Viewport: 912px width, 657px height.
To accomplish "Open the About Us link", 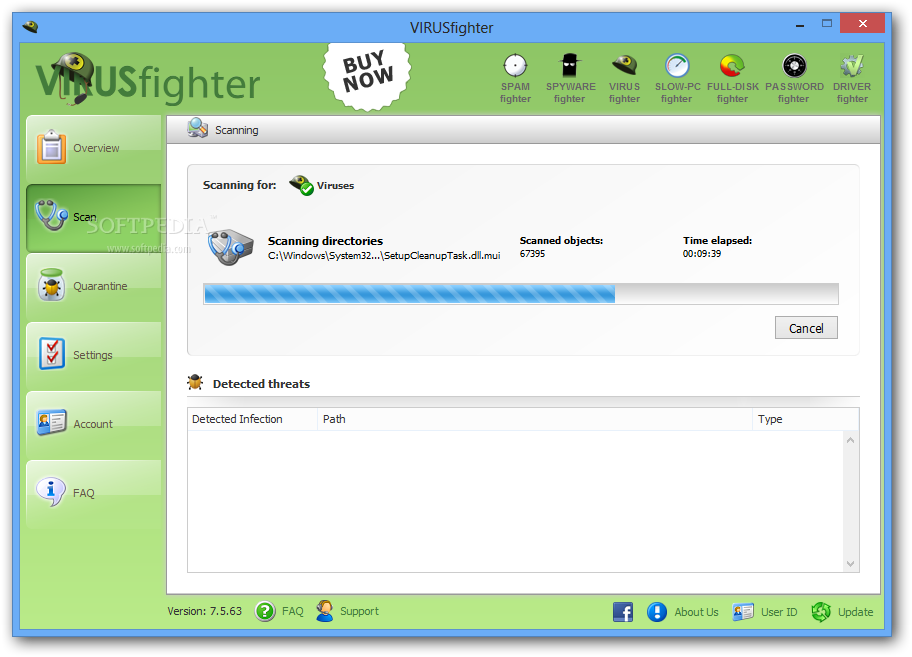I will tap(696, 612).
